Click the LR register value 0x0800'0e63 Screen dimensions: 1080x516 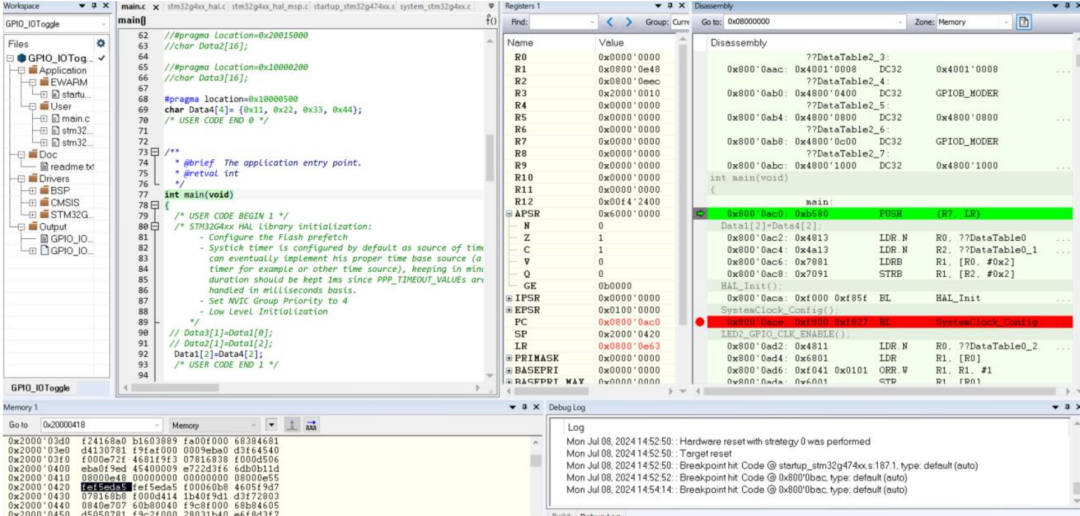[629, 346]
